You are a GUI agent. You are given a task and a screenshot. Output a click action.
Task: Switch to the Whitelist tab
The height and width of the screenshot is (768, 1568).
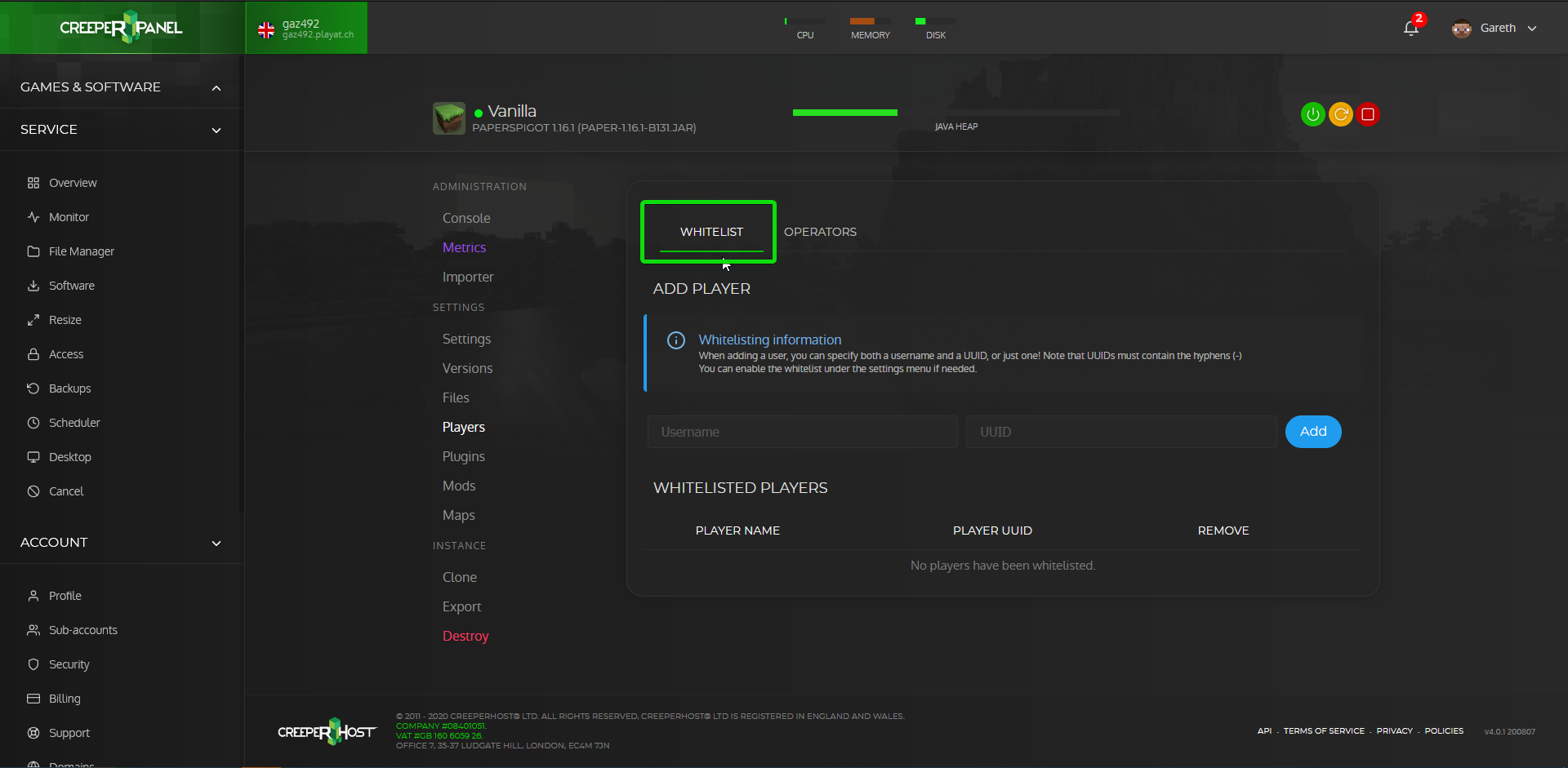click(x=711, y=232)
